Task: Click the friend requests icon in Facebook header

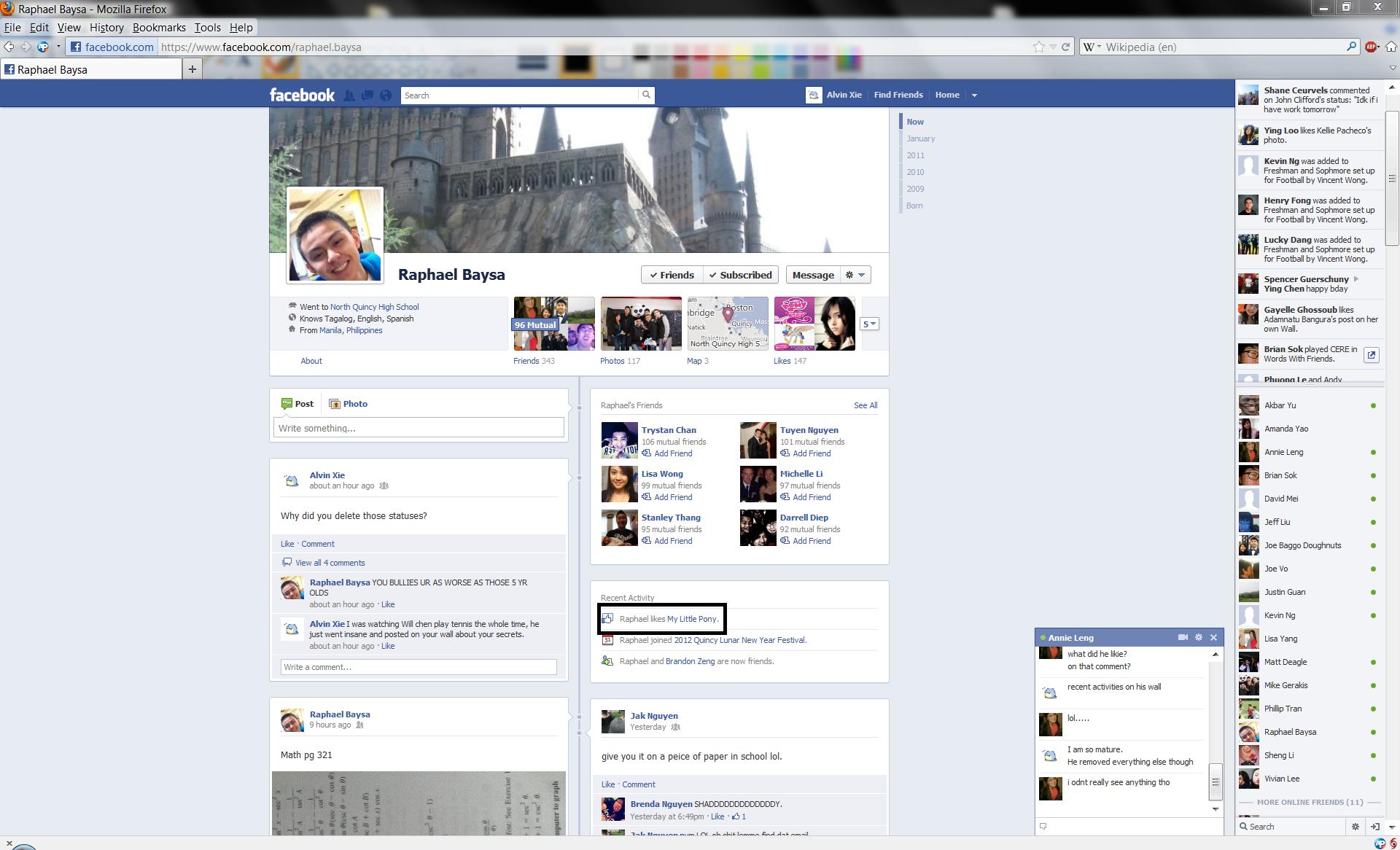Action: [349, 95]
